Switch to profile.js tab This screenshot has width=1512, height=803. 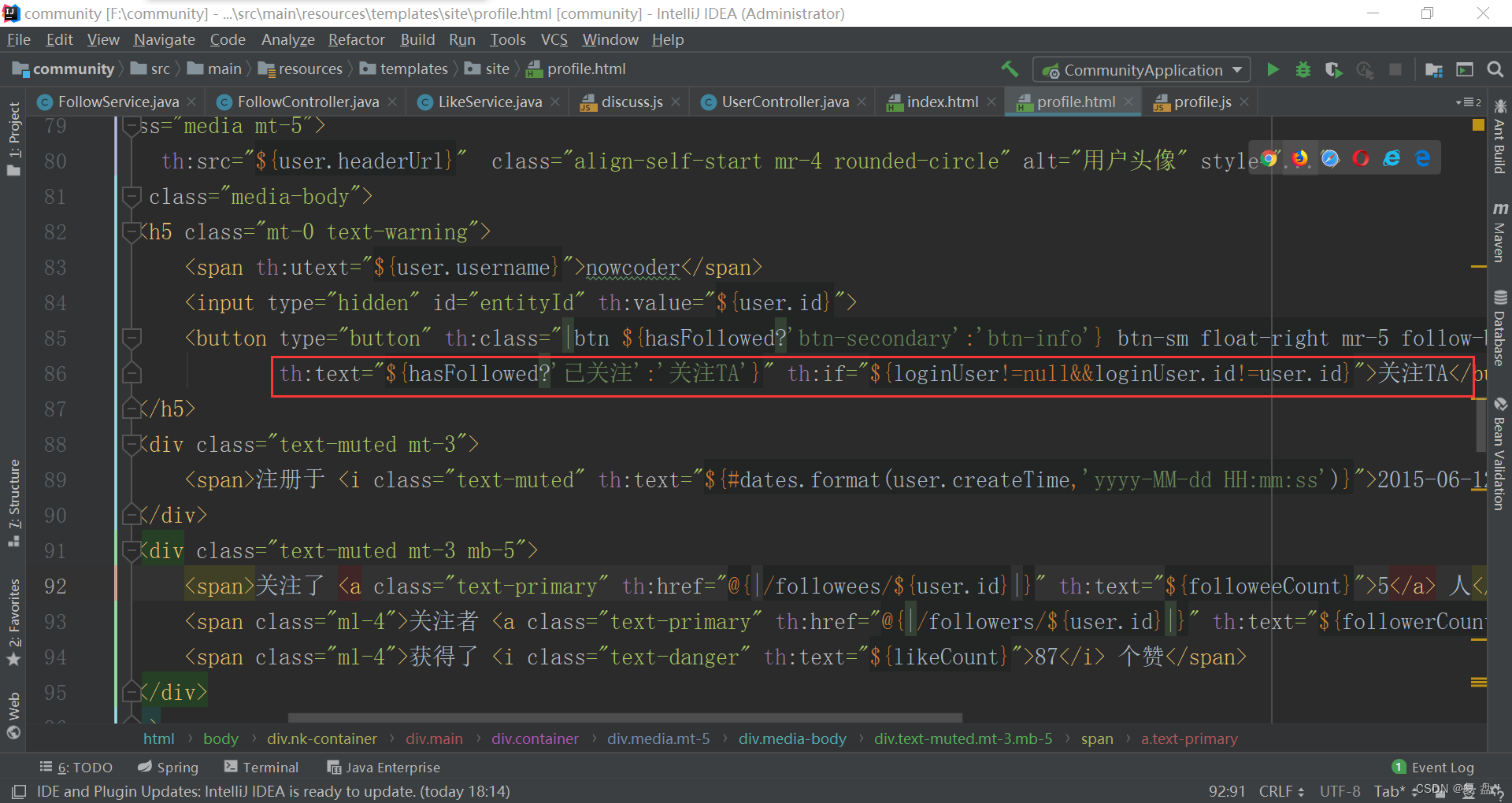[1202, 102]
